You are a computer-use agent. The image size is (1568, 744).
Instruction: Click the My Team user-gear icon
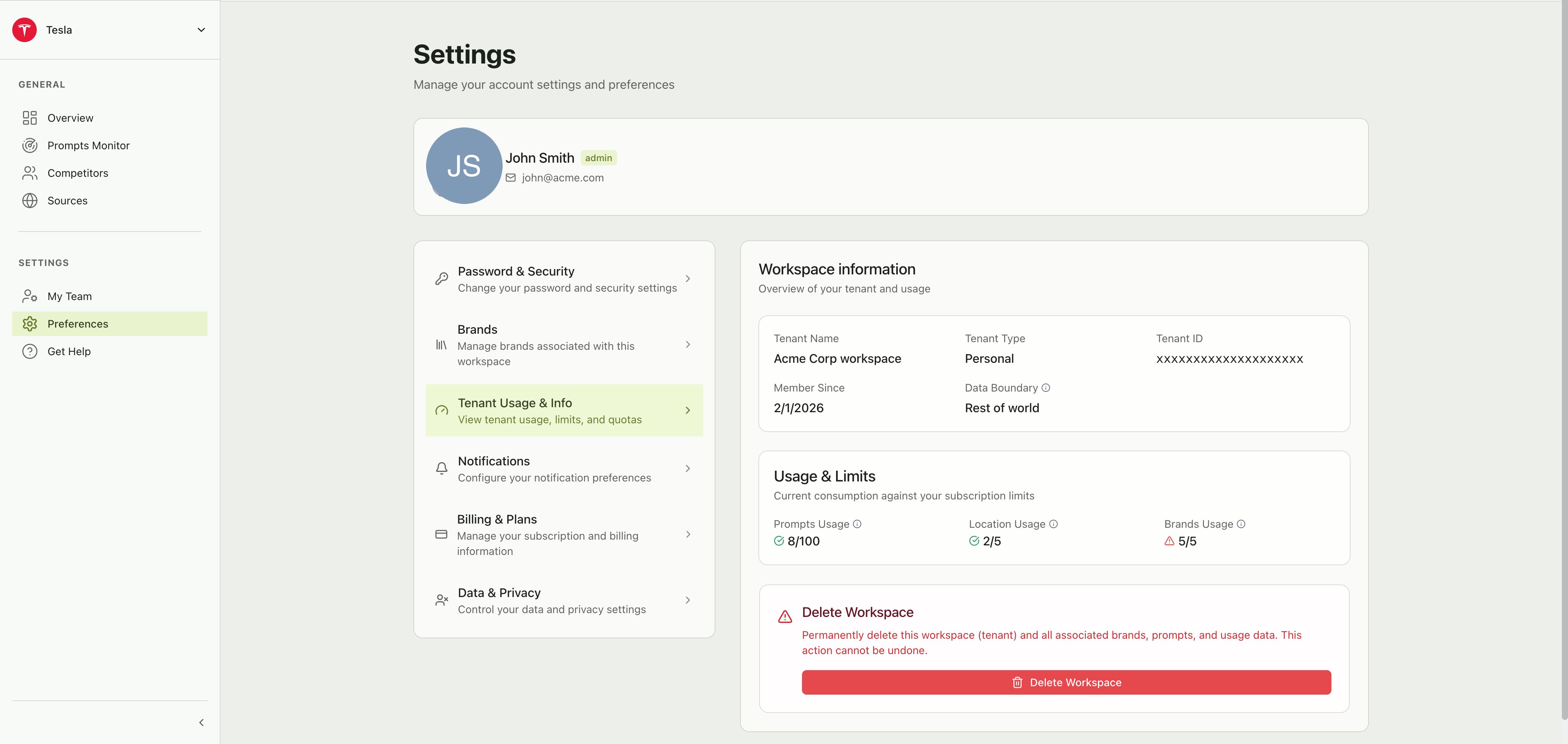(x=30, y=296)
